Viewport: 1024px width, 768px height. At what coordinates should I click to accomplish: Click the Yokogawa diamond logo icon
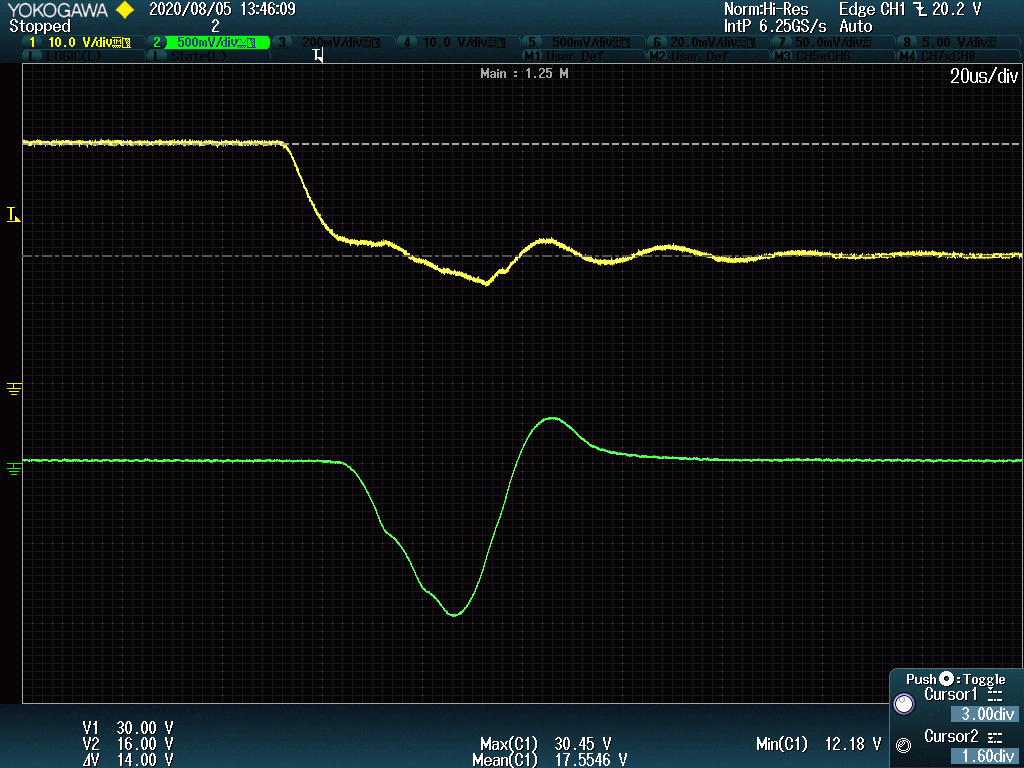pyautogui.click(x=125, y=10)
